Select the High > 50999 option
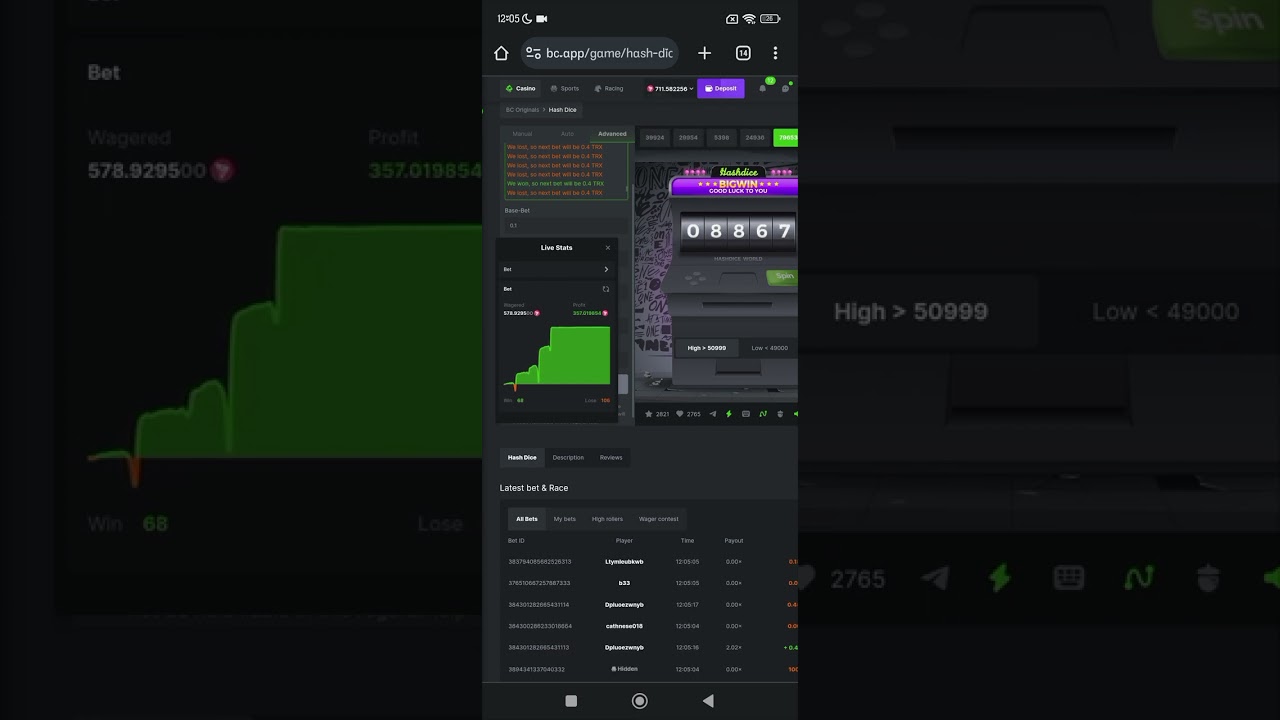Viewport: 1280px width, 720px height. click(x=707, y=348)
